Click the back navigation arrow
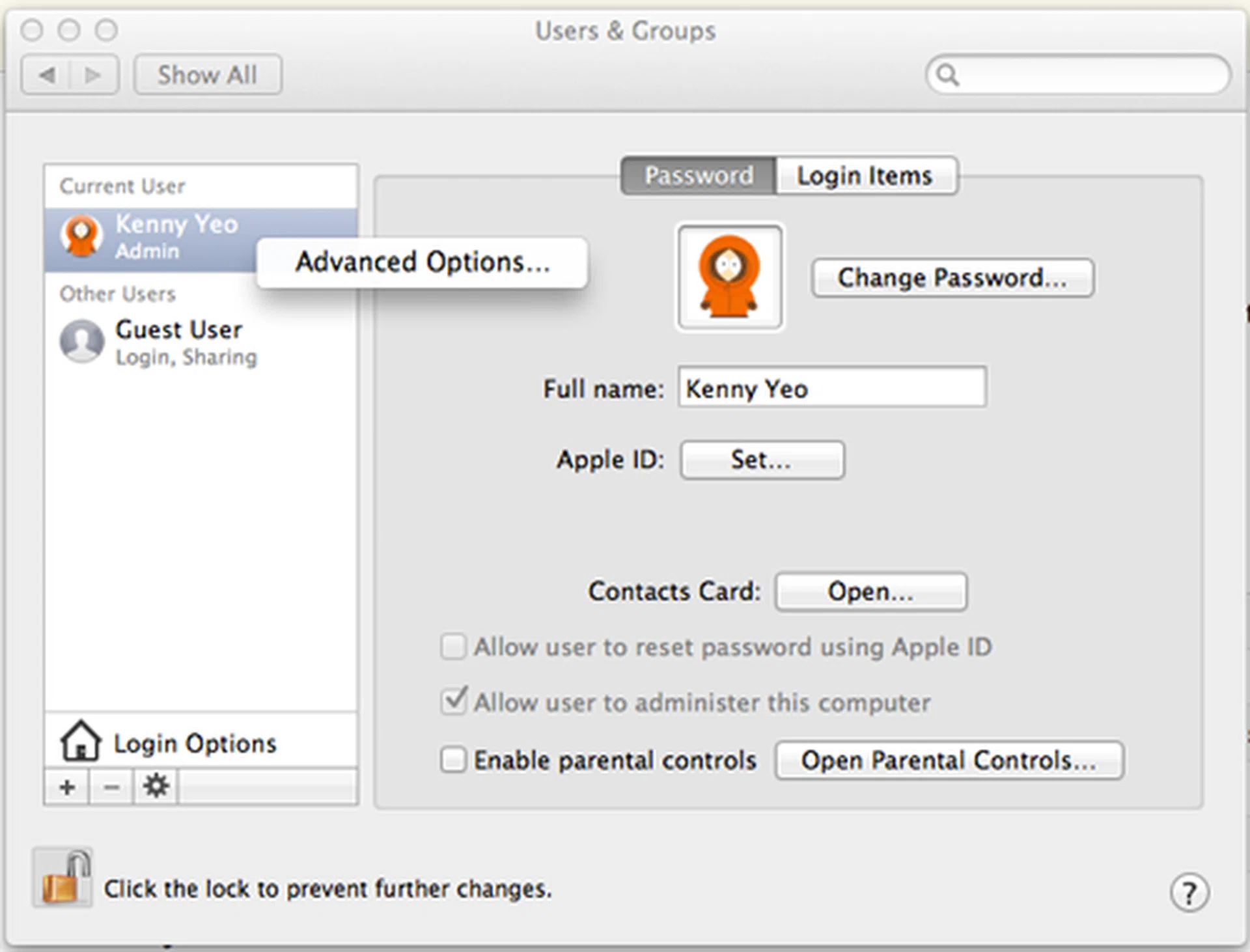 pyautogui.click(x=46, y=74)
